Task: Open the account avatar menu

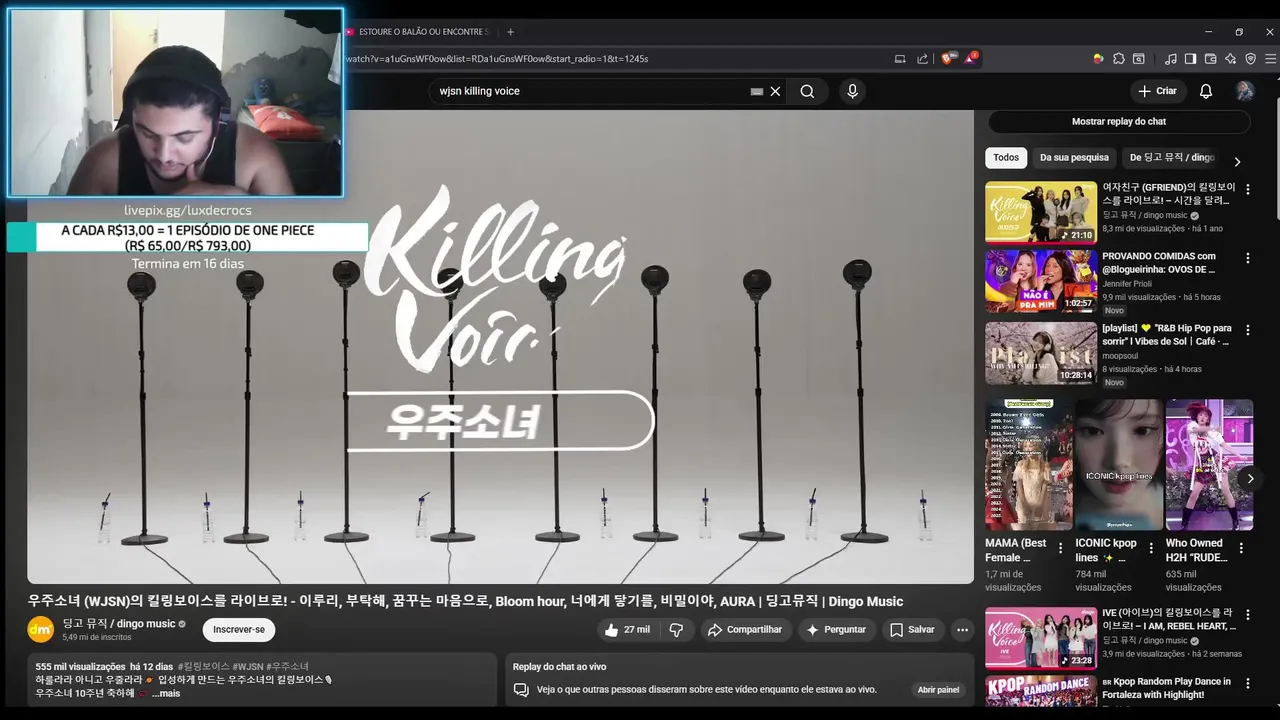Action: click(x=1245, y=91)
